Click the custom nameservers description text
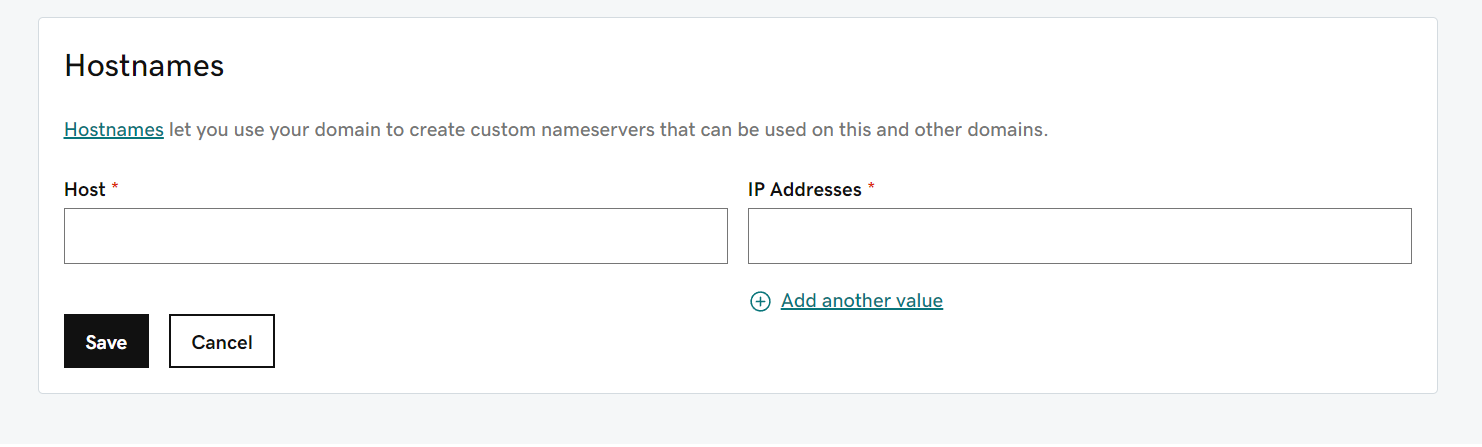The height and width of the screenshot is (447, 1482). (x=607, y=130)
